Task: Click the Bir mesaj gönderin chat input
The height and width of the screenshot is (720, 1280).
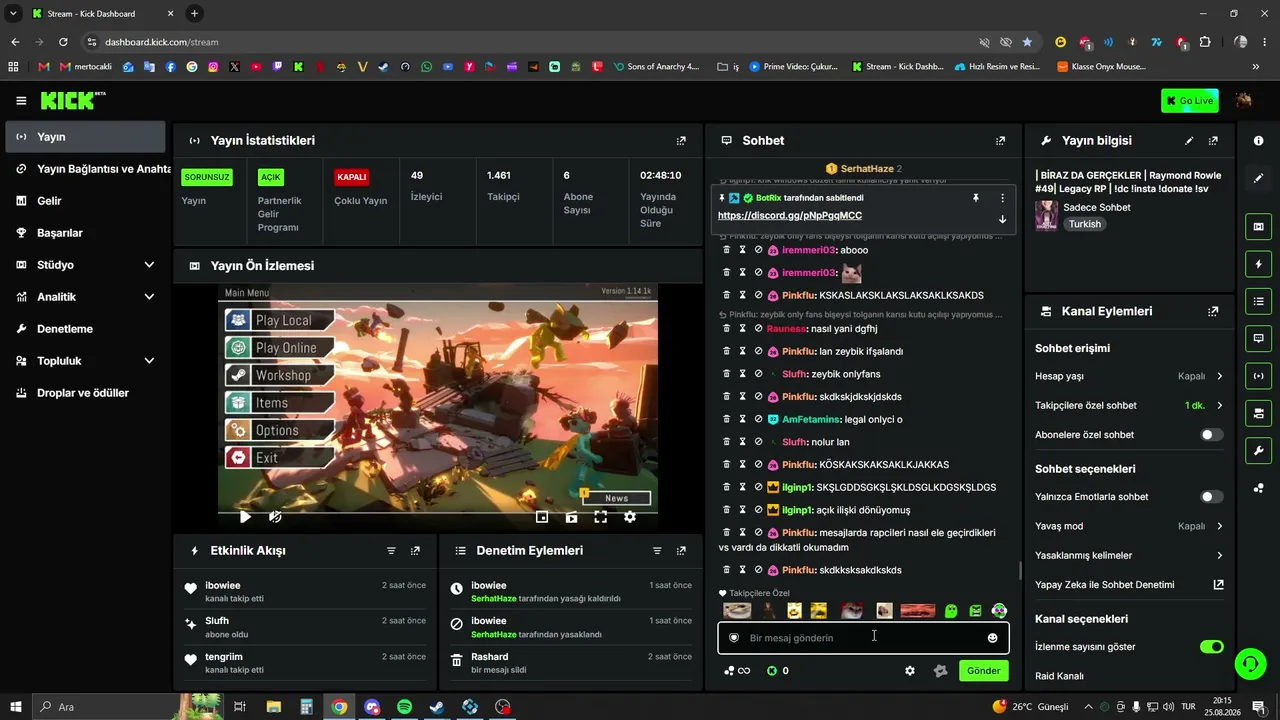Action: coord(863,638)
